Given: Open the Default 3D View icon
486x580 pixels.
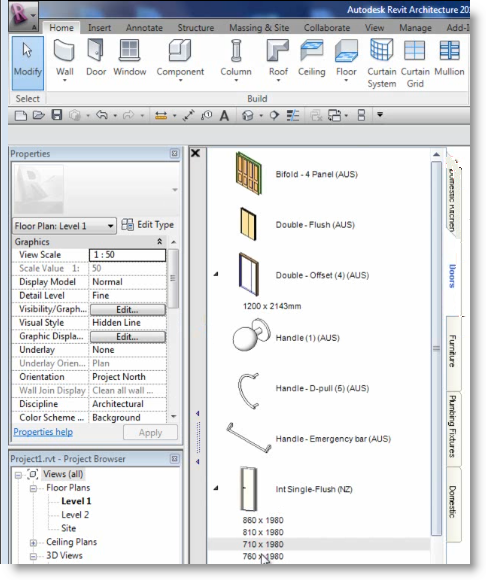Looking at the screenshot, I should pyautogui.click(x=247, y=116).
